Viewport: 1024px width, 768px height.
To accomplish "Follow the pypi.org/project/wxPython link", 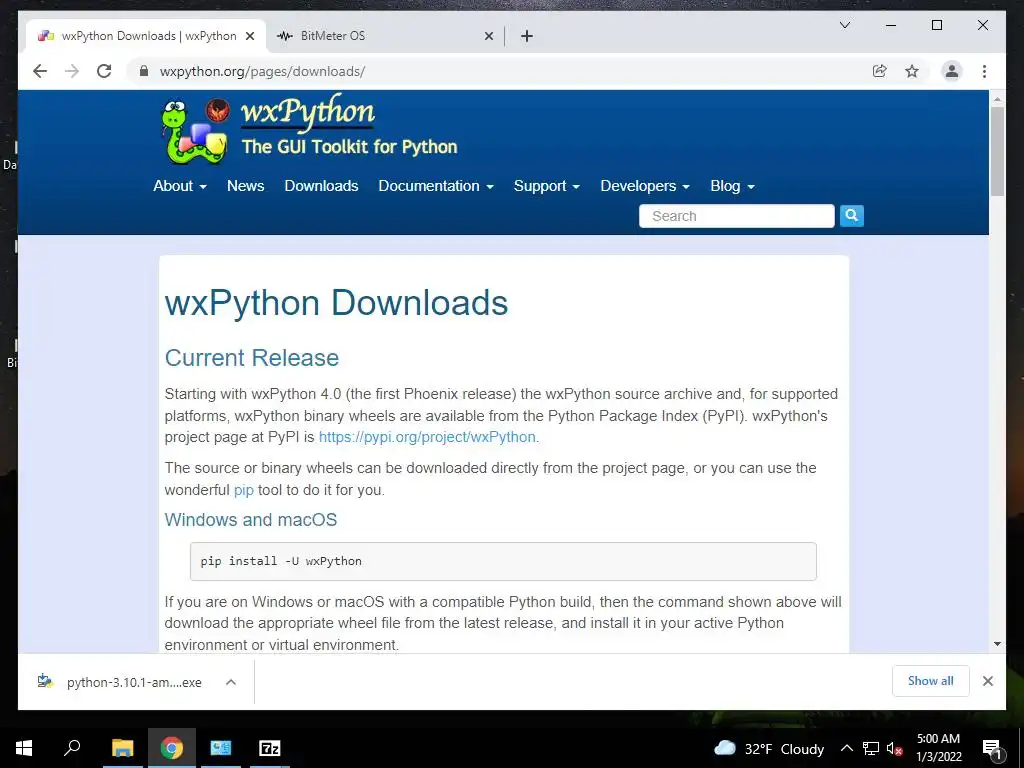I will (427, 437).
